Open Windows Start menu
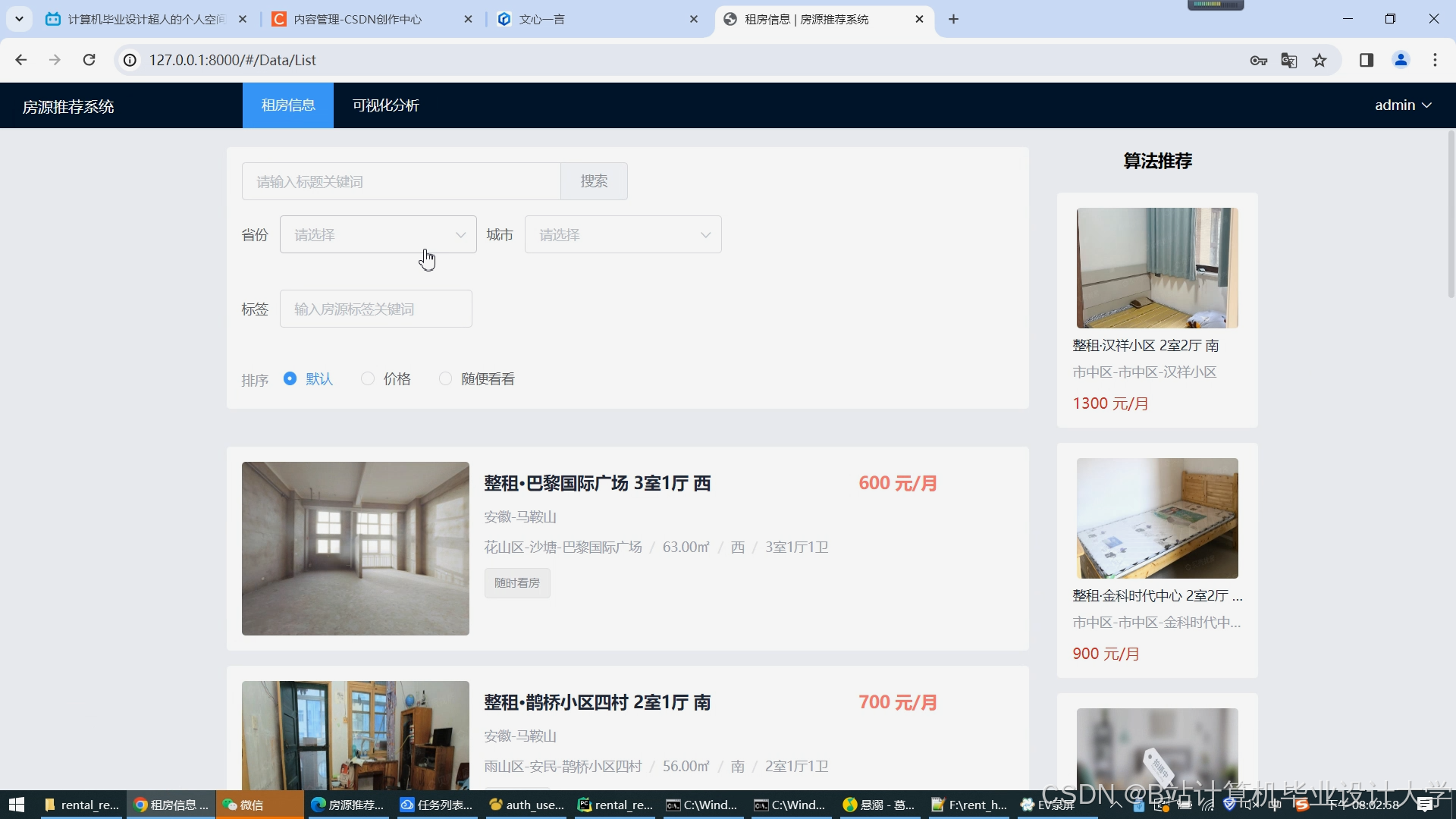This screenshot has height=819, width=1456. coord(17,805)
